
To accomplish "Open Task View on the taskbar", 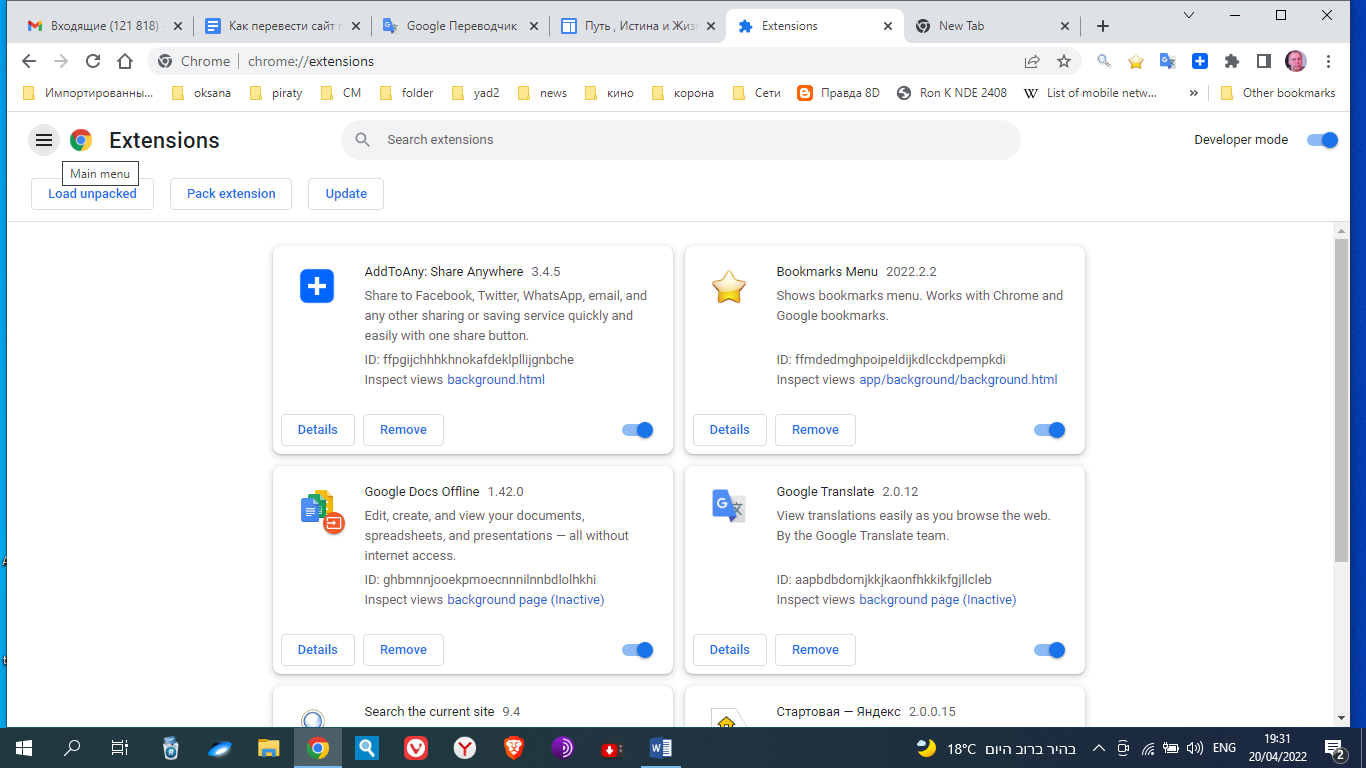I will coord(120,748).
